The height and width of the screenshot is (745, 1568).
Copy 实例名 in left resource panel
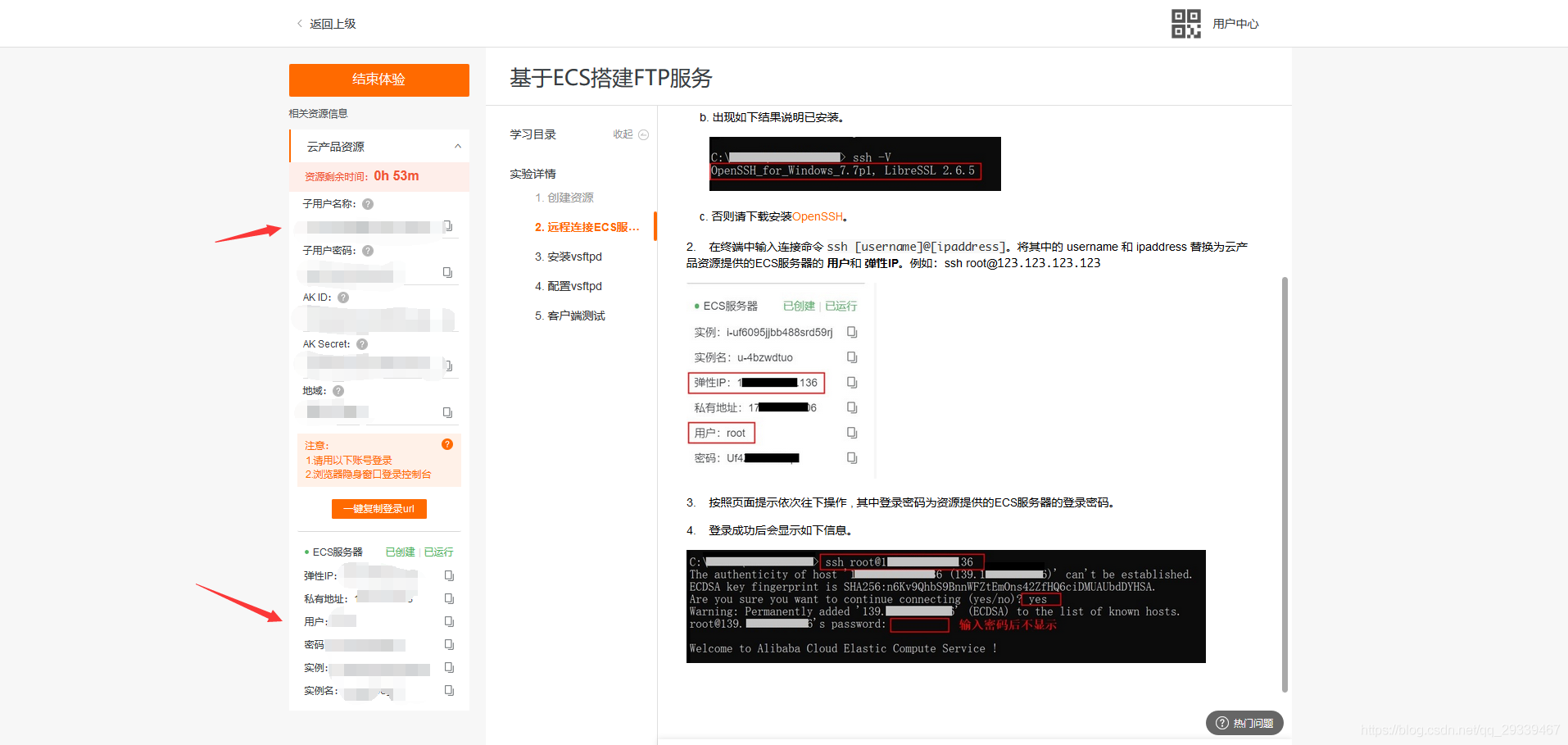tap(449, 691)
